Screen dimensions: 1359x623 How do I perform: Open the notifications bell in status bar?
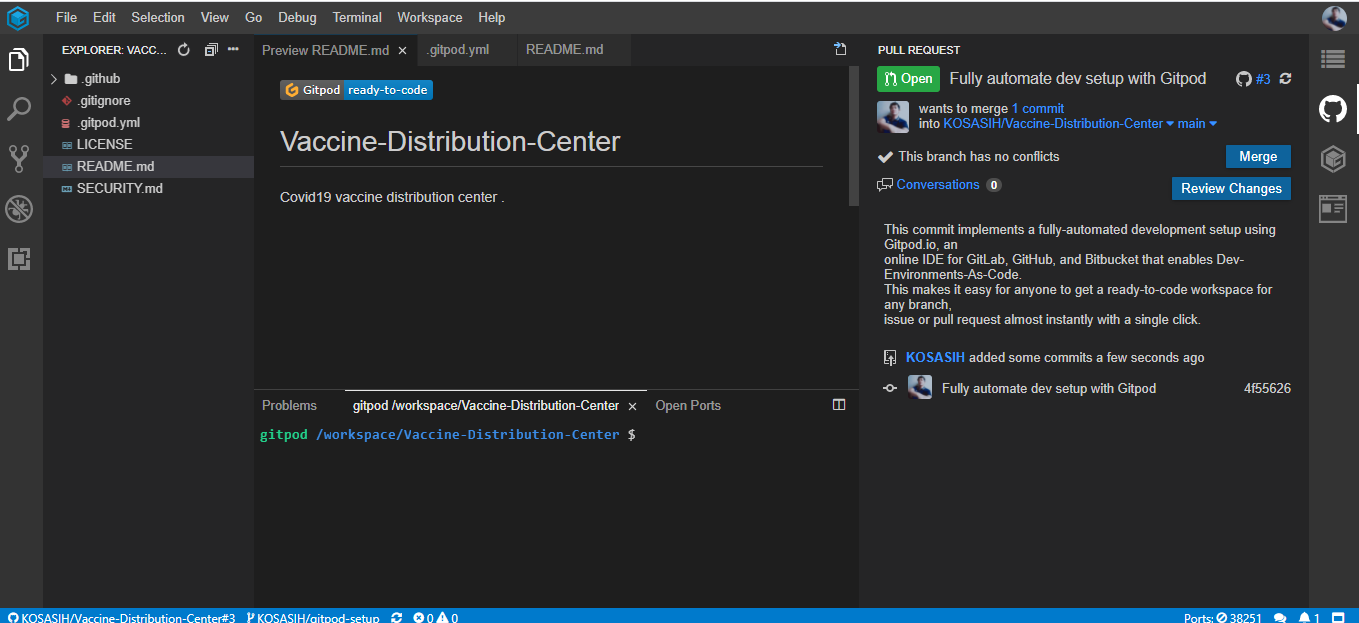(x=1304, y=618)
